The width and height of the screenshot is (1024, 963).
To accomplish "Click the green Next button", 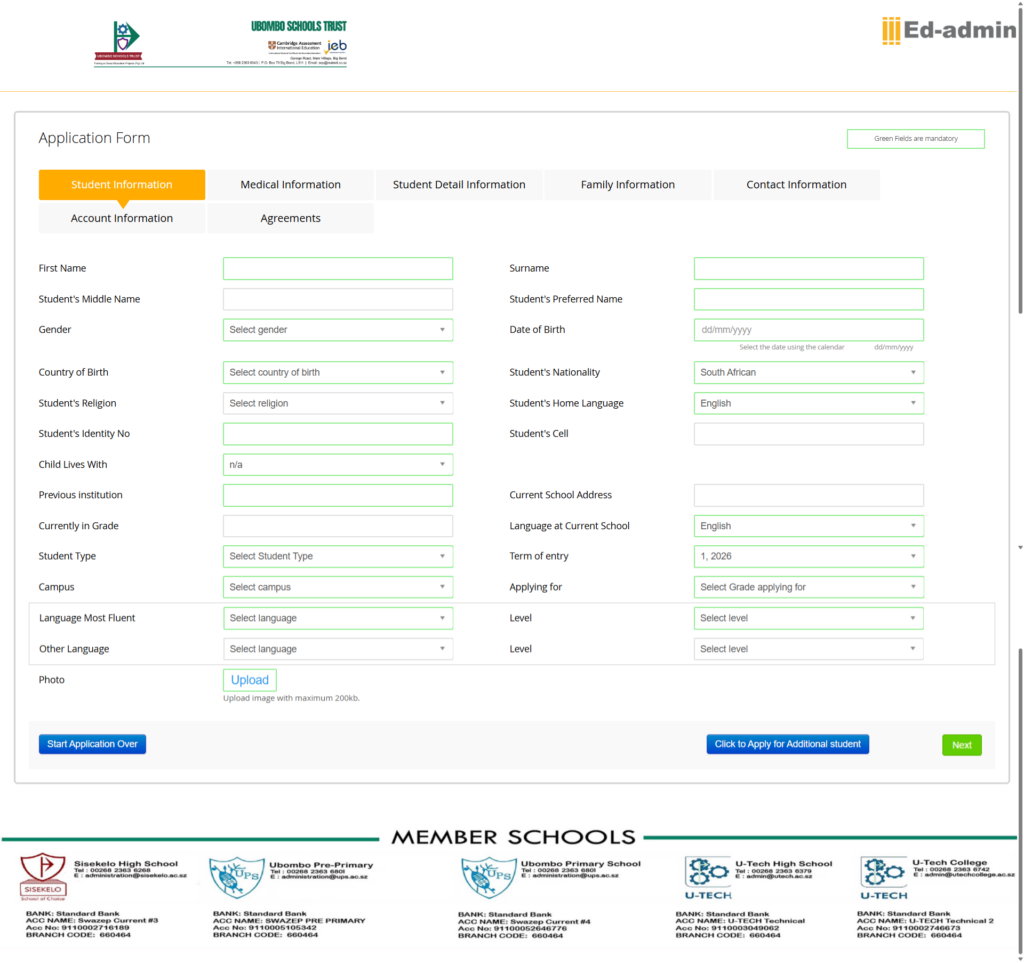I will click(x=961, y=745).
